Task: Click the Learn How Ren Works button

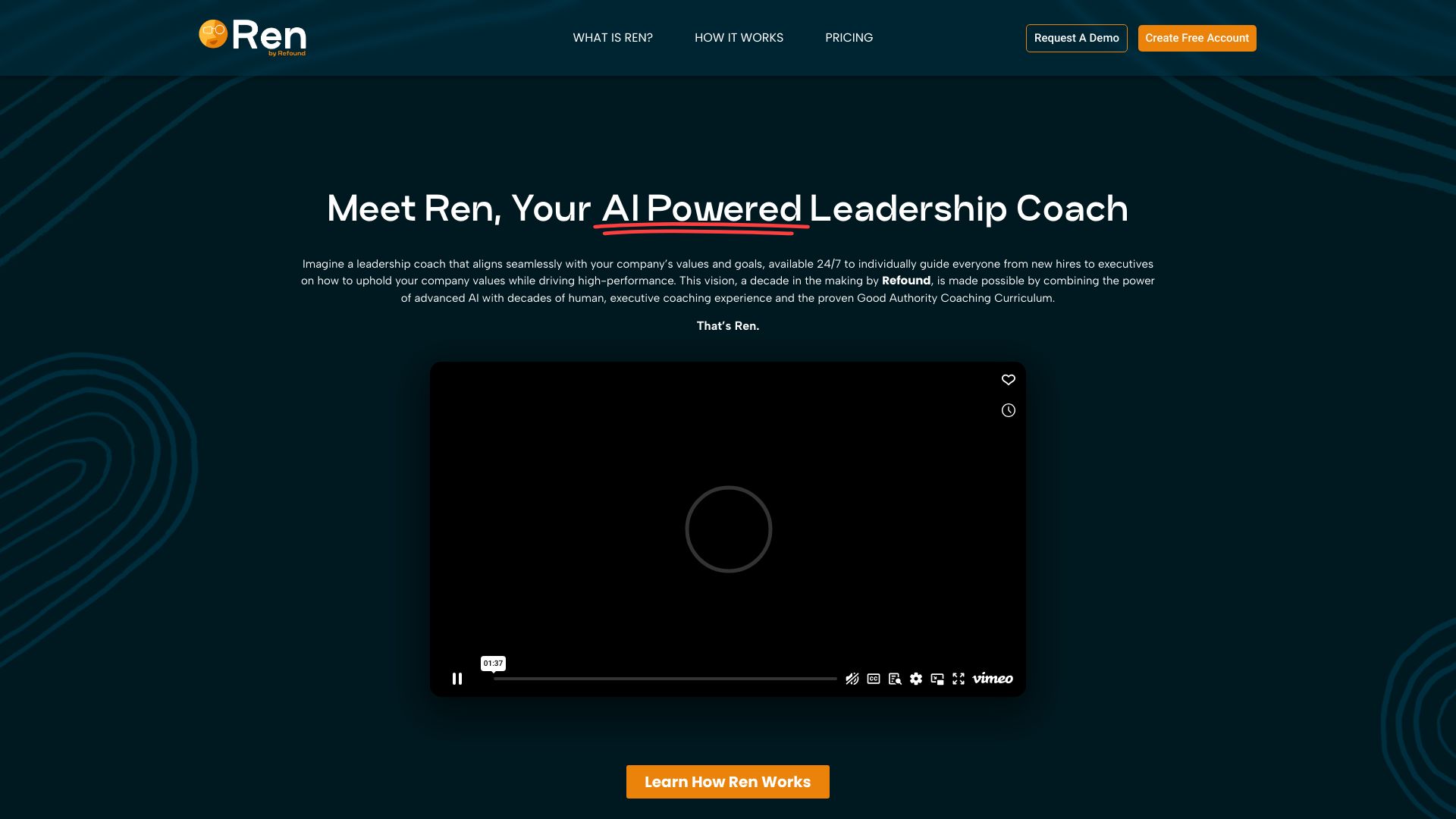Action: pyautogui.click(x=728, y=781)
